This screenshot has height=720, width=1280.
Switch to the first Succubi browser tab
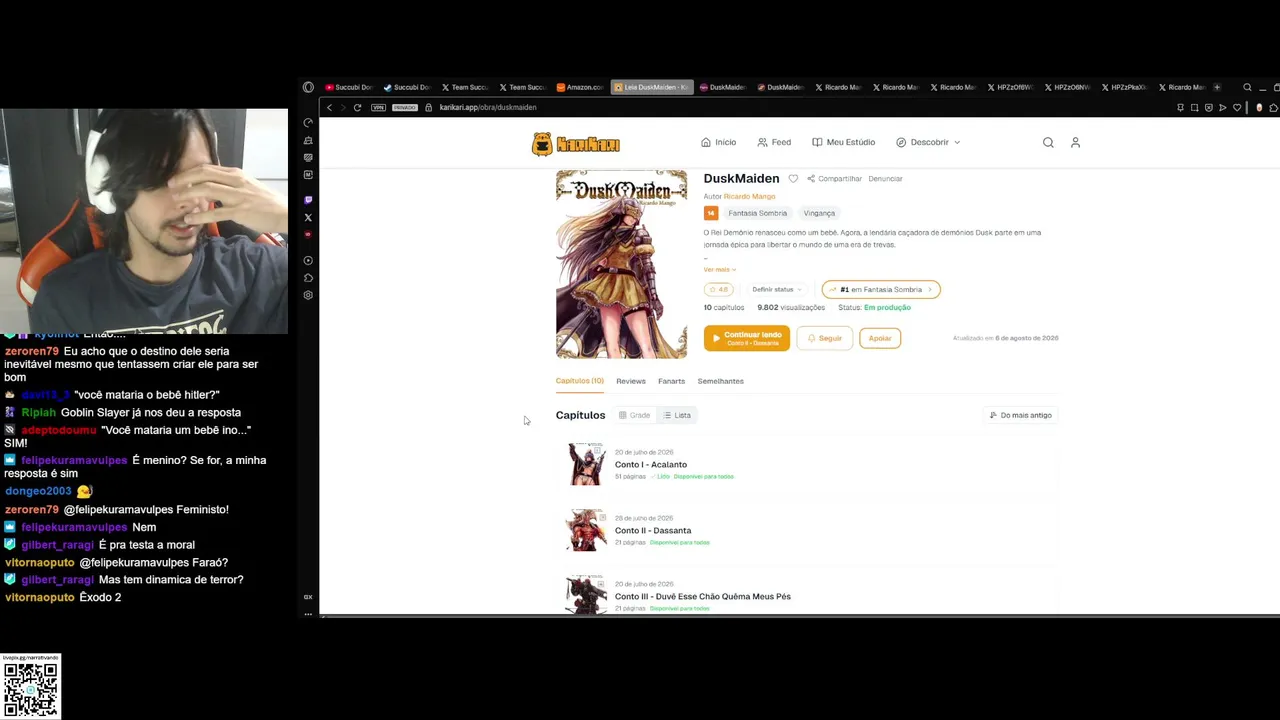click(348, 87)
